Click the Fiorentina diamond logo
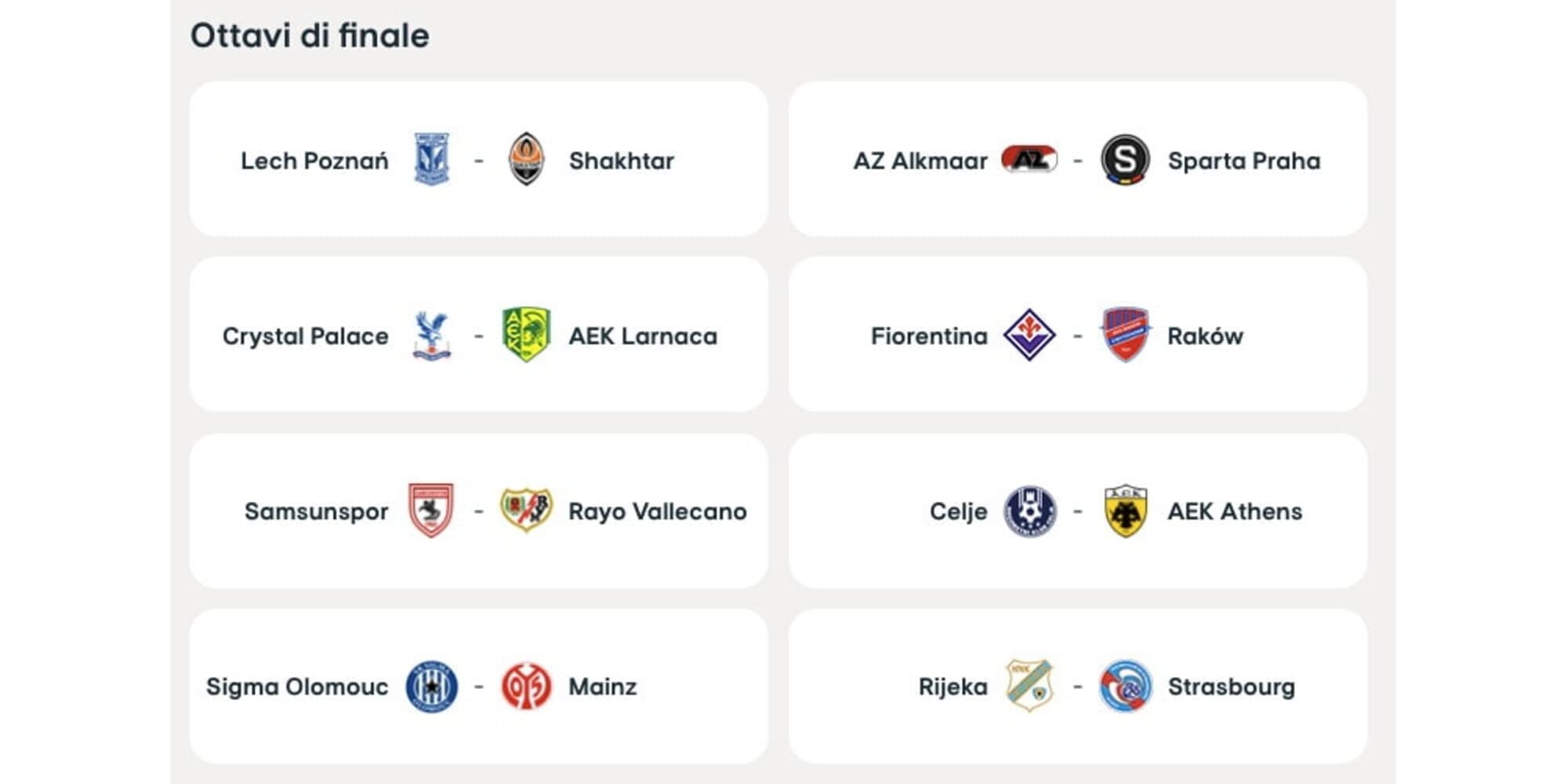1568x784 pixels. click(1029, 335)
